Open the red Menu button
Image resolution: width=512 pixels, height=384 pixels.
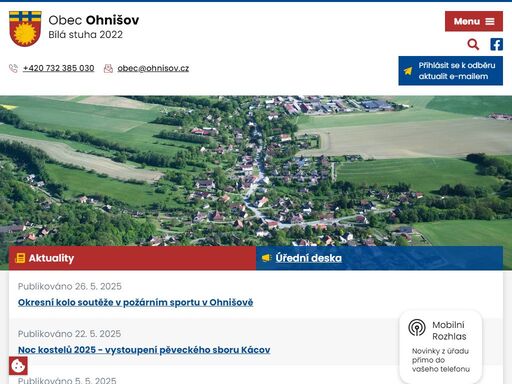pos(474,21)
